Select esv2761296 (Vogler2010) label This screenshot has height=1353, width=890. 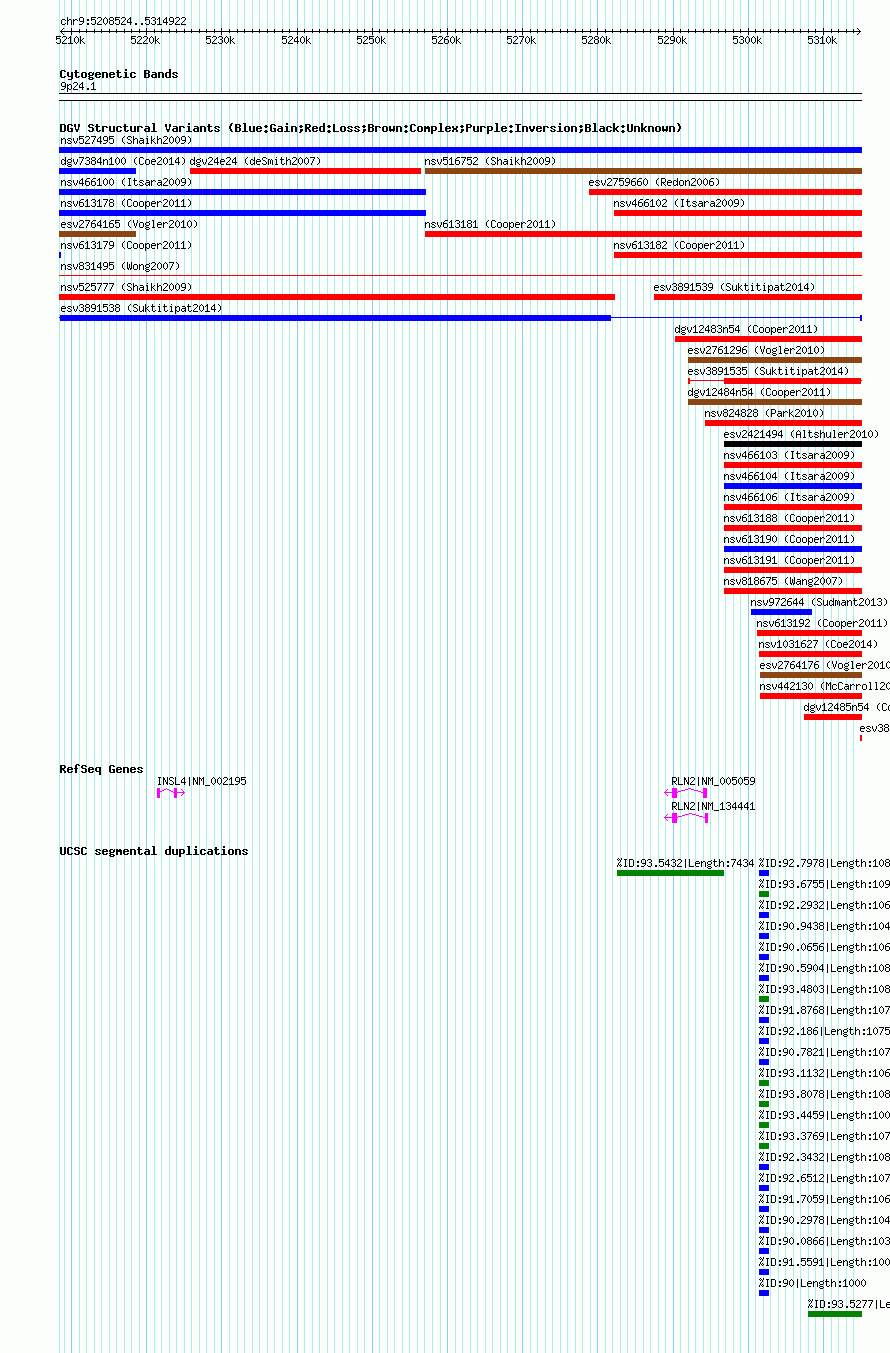(x=757, y=350)
